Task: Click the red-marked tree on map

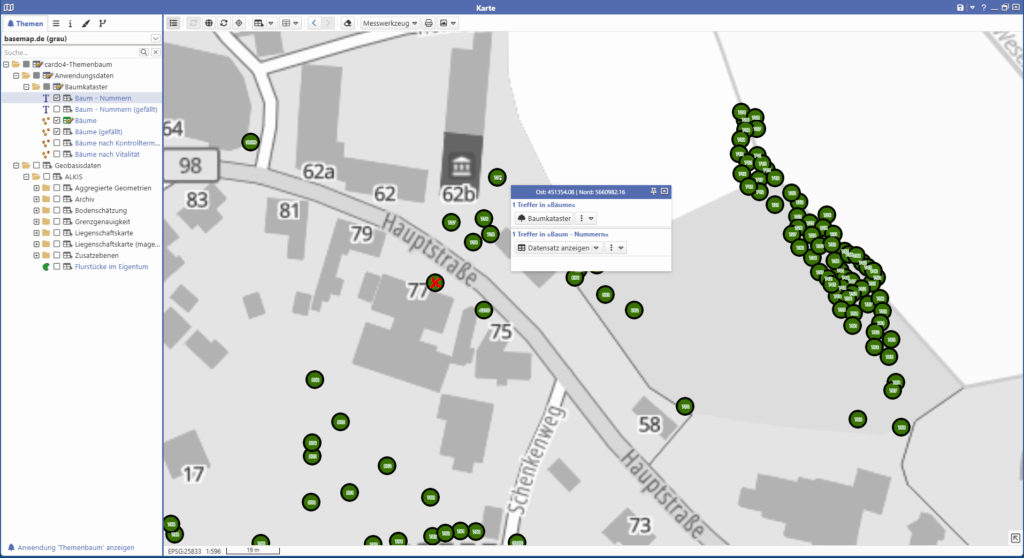Action: click(435, 283)
